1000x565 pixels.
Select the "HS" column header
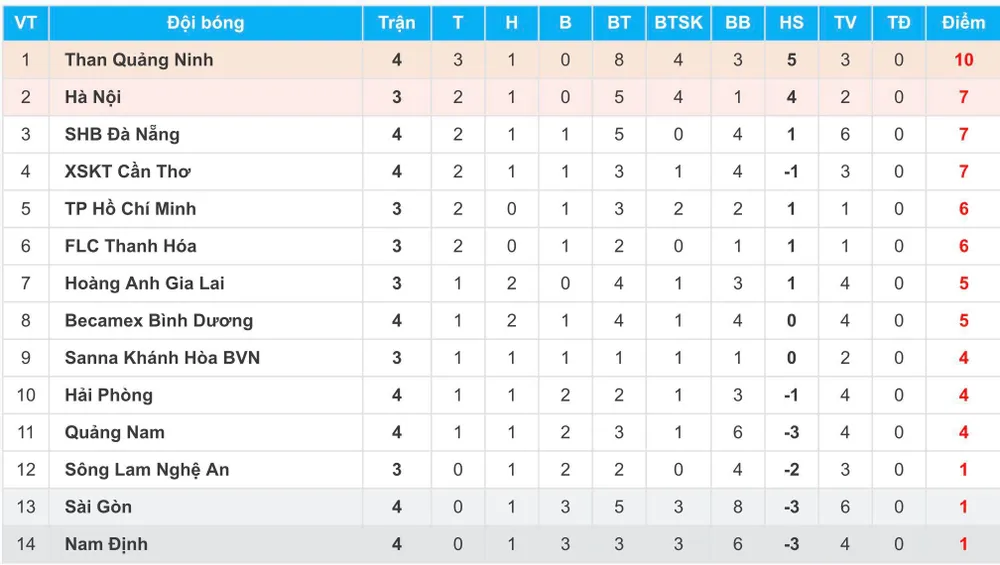tap(791, 23)
